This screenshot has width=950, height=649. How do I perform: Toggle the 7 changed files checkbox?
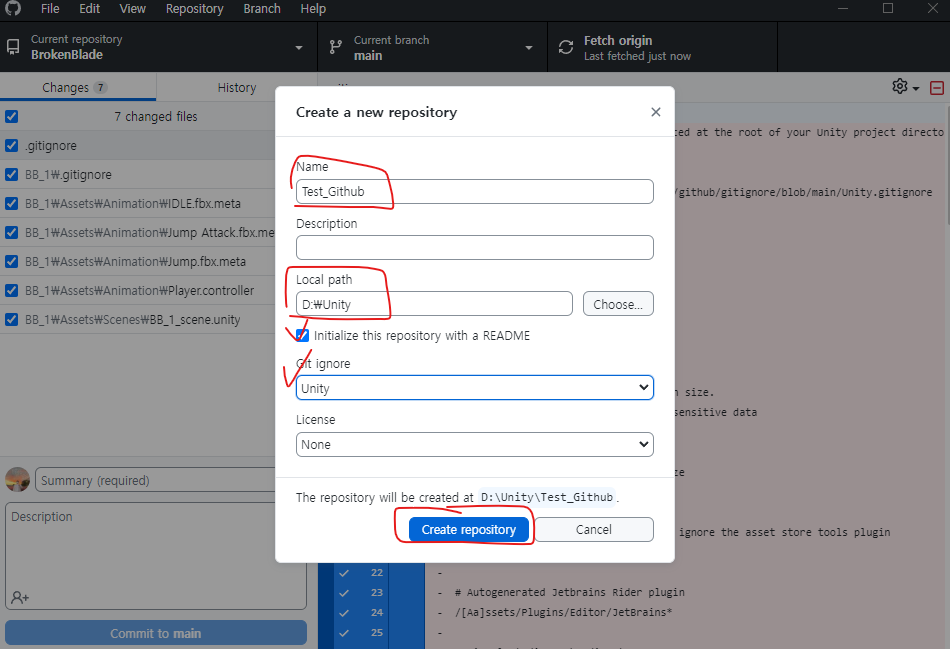click(11, 117)
